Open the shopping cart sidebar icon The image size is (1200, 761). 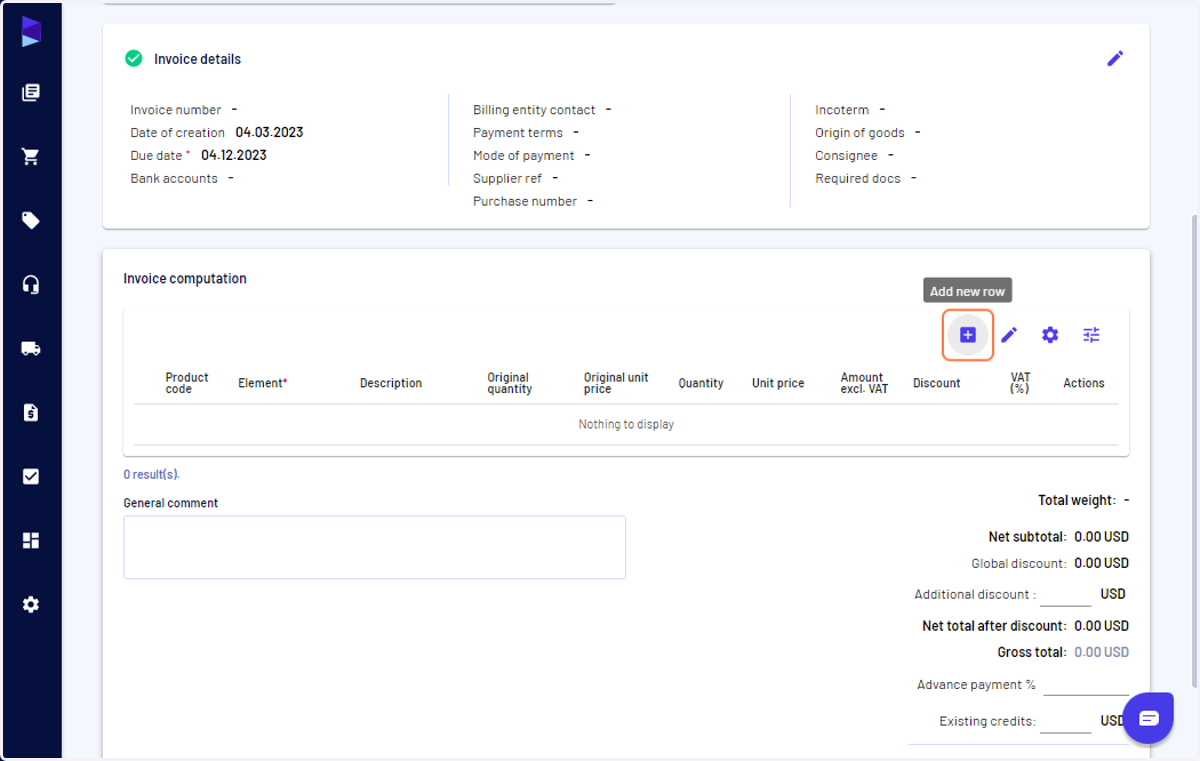(x=31, y=157)
